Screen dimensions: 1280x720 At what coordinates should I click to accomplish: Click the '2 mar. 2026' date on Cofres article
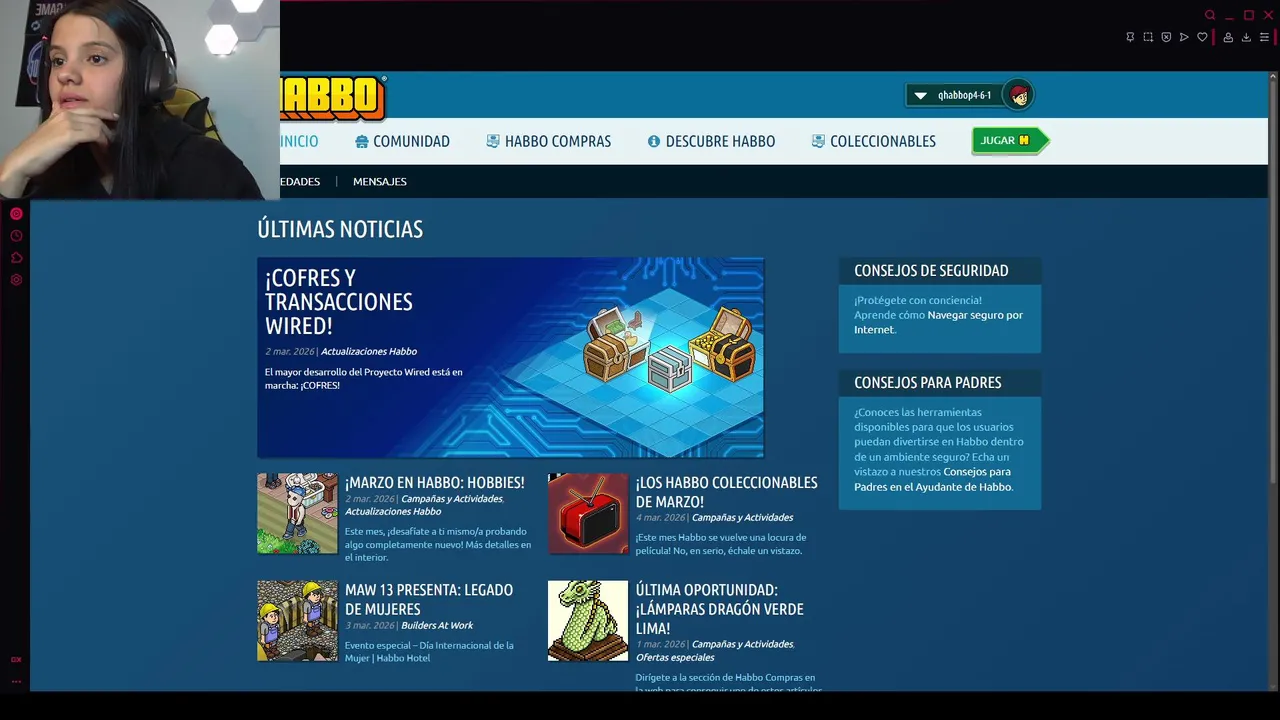point(289,351)
